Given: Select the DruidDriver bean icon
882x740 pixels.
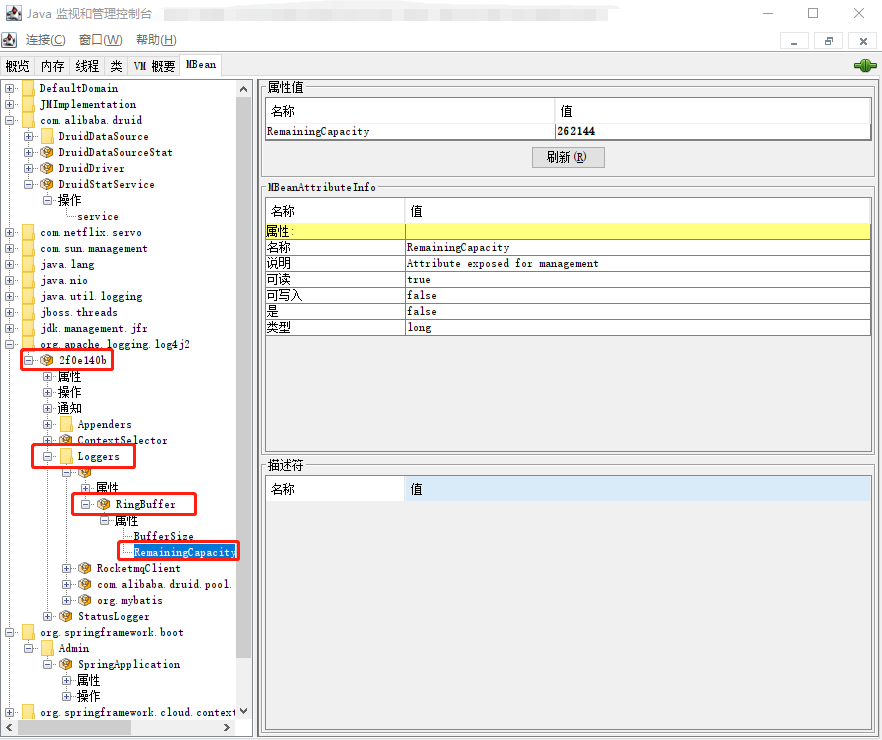Looking at the screenshot, I should (47, 168).
